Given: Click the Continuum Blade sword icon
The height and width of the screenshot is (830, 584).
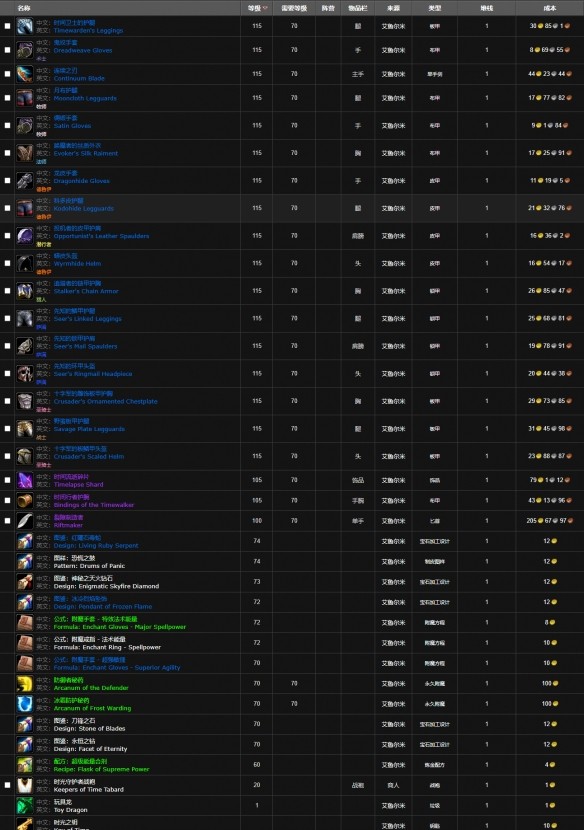Looking at the screenshot, I should (x=24, y=74).
